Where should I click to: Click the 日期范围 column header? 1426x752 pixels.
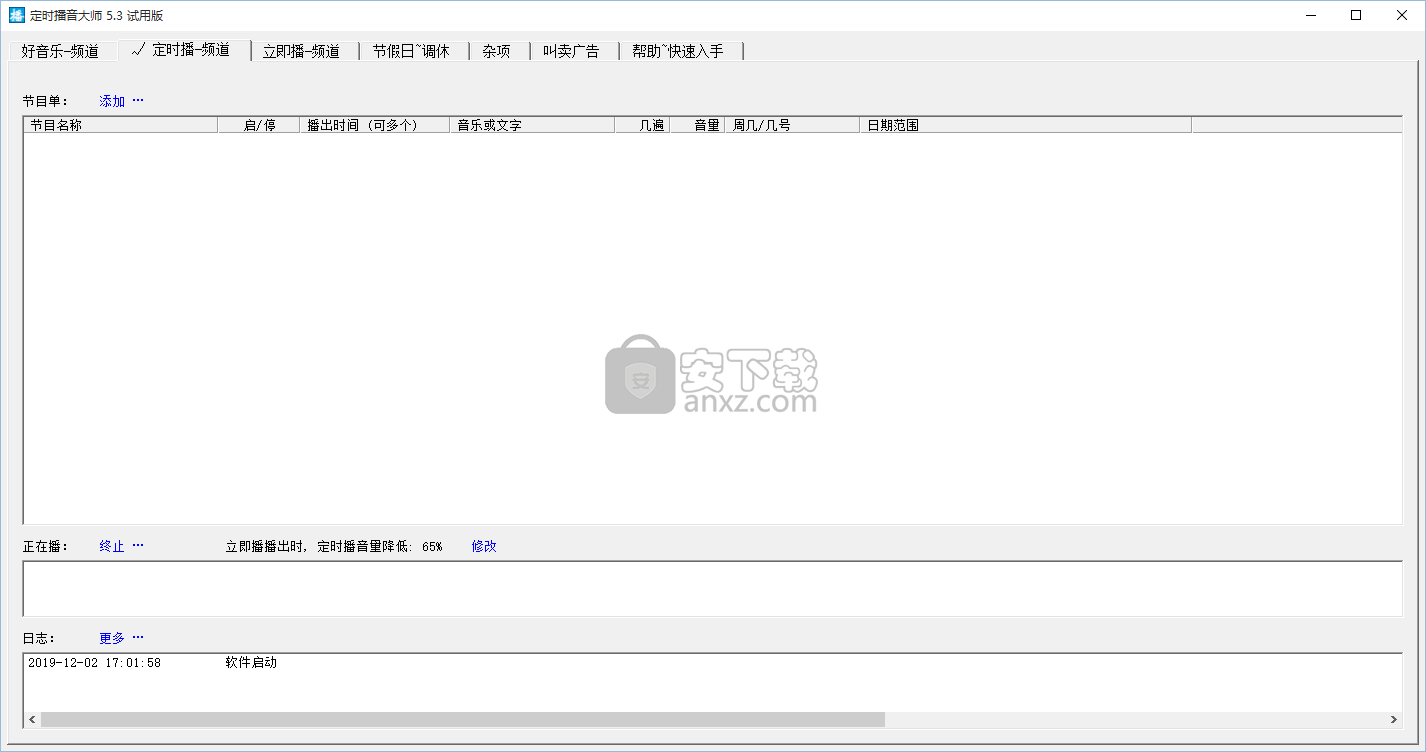point(1025,125)
